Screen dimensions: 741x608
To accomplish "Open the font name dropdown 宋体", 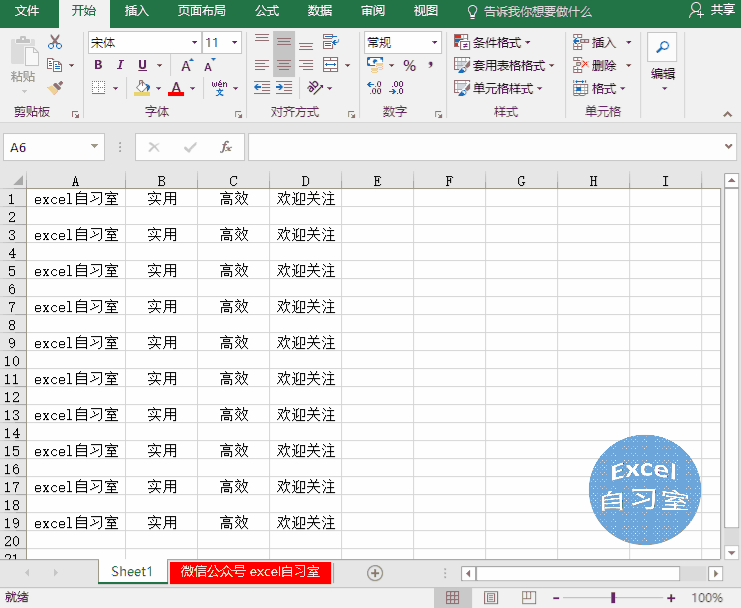I will pos(194,43).
